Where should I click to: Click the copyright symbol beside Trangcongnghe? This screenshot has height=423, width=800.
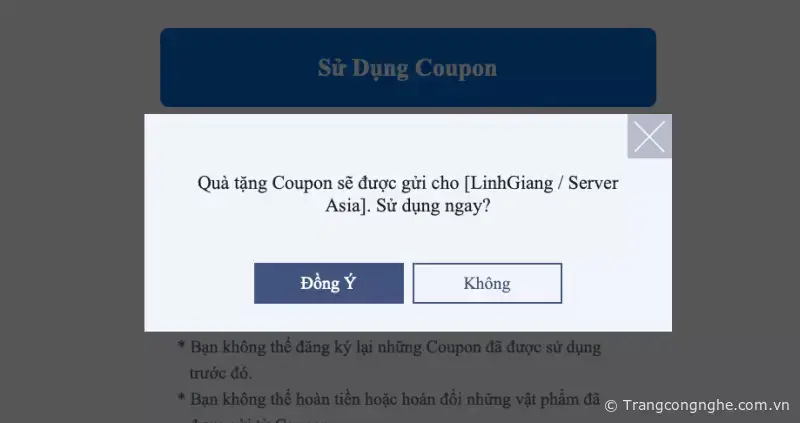click(611, 406)
